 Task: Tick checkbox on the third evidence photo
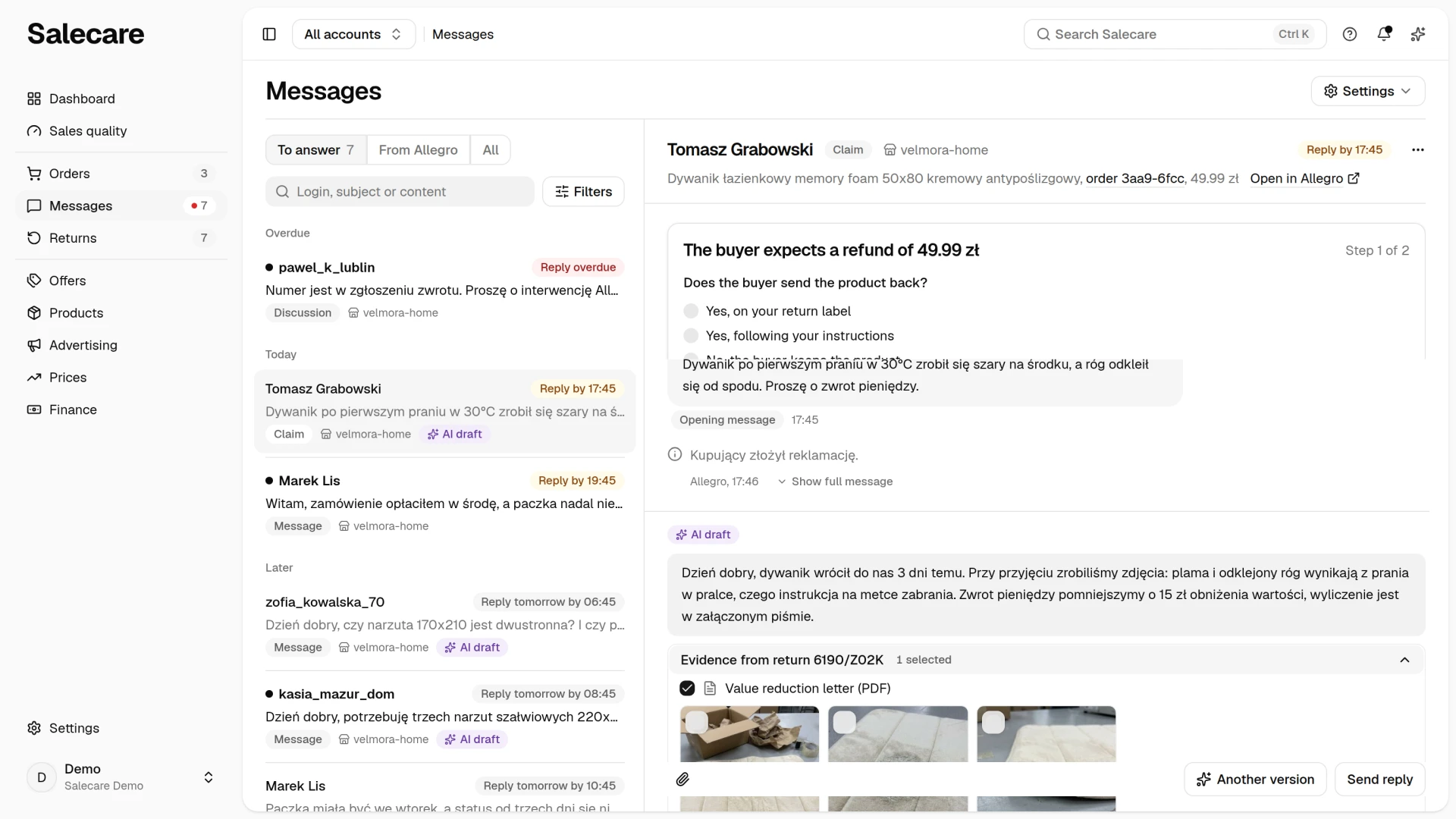pyautogui.click(x=993, y=723)
